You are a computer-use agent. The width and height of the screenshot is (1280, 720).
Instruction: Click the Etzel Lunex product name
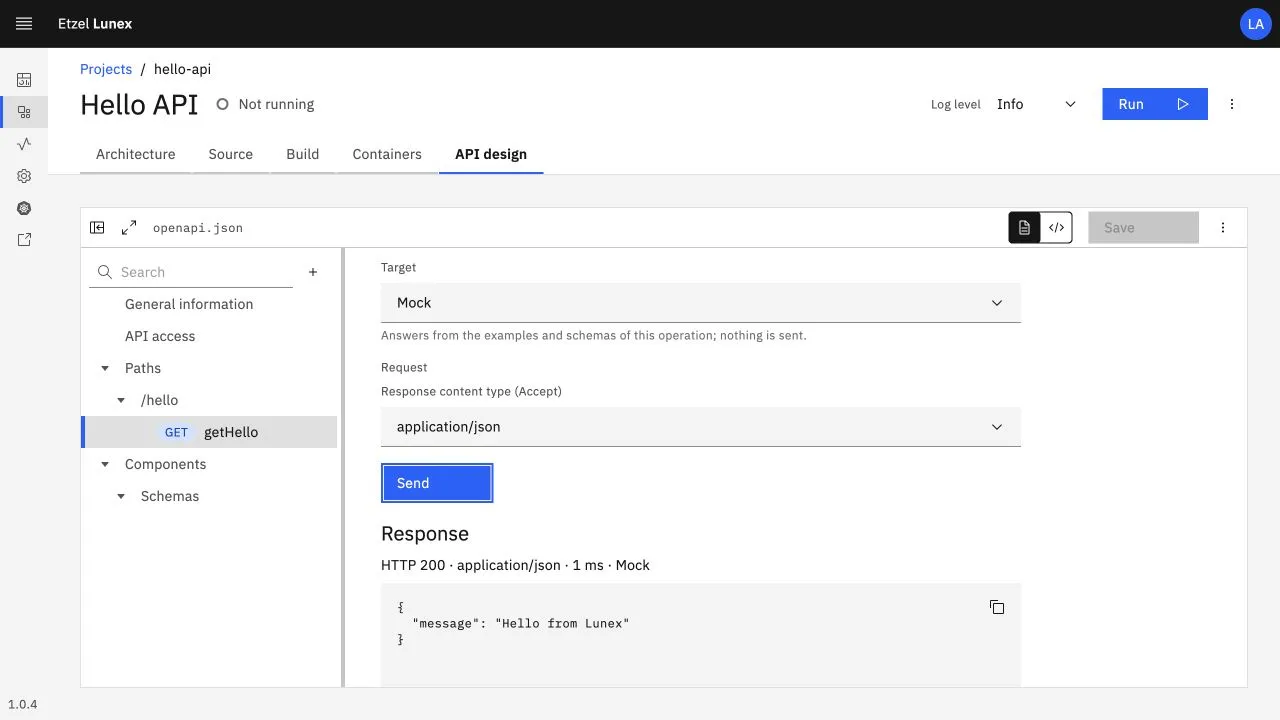coord(95,23)
